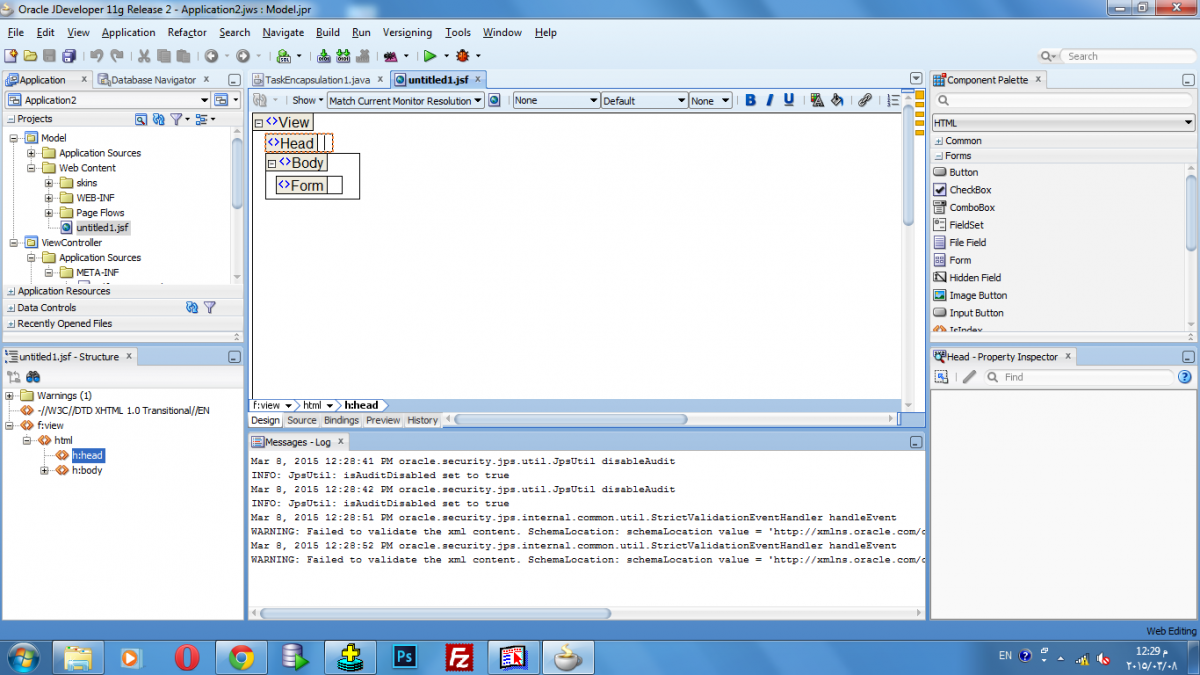Click the binoculars find icon in Structure panel
Image resolution: width=1200 pixels, height=675 pixels.
click(x=33, y=377)
